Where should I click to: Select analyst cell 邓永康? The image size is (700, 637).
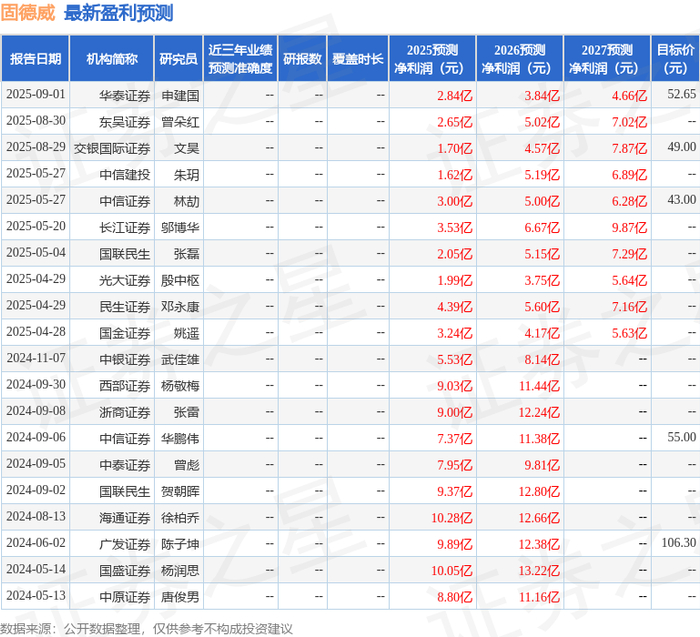point(180,306)
